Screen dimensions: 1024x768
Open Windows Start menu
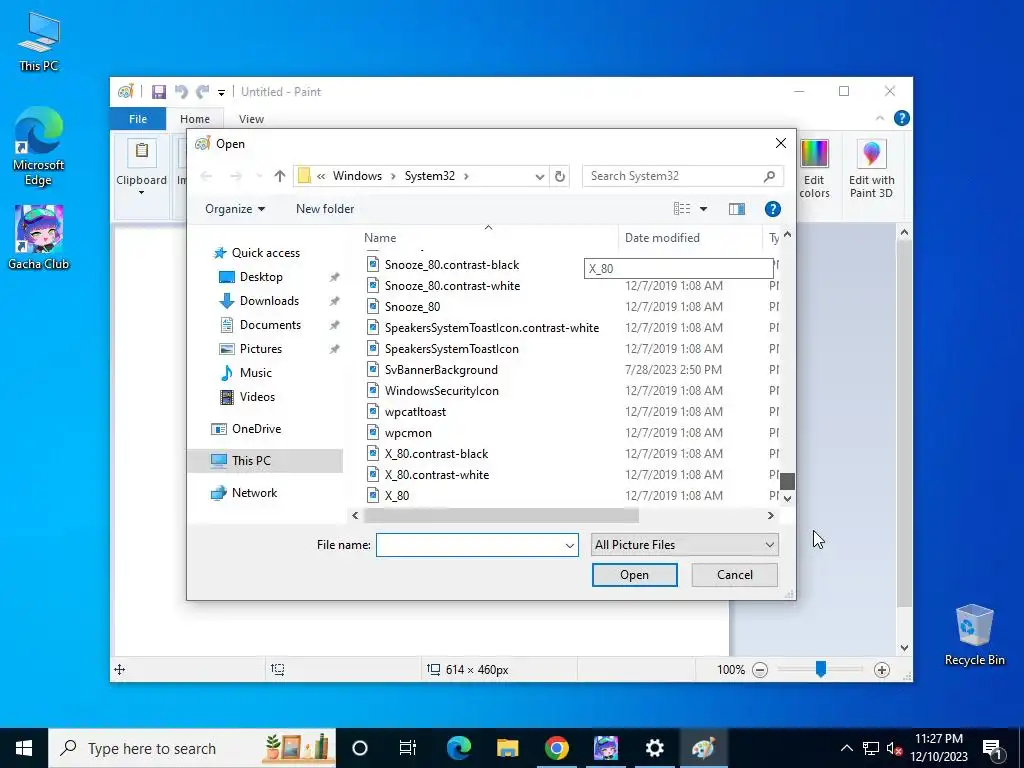(24, 748)
